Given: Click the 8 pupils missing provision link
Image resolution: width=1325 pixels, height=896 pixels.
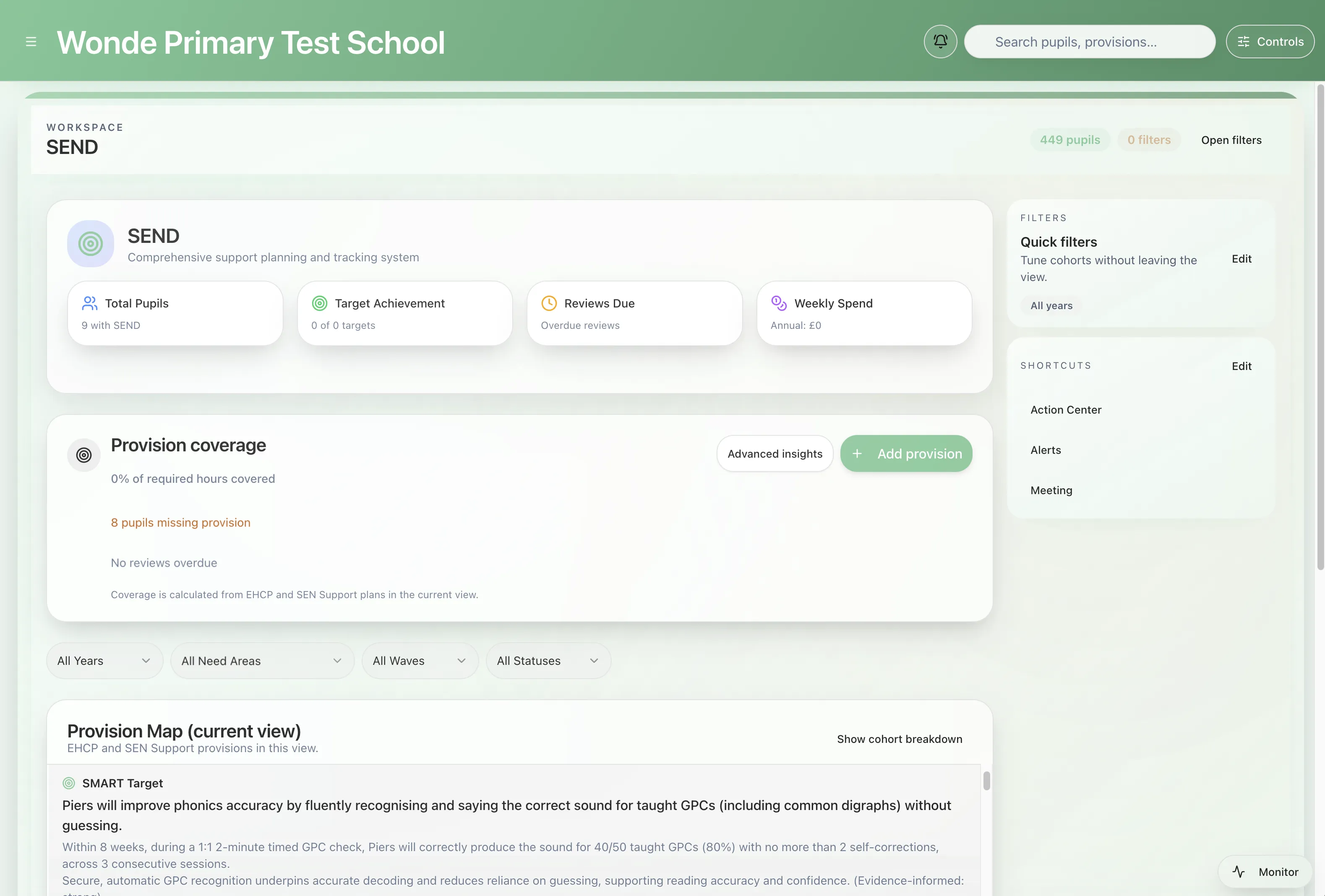Looking at the screenshot, I should pyautogui.click(x=181, y=523).
